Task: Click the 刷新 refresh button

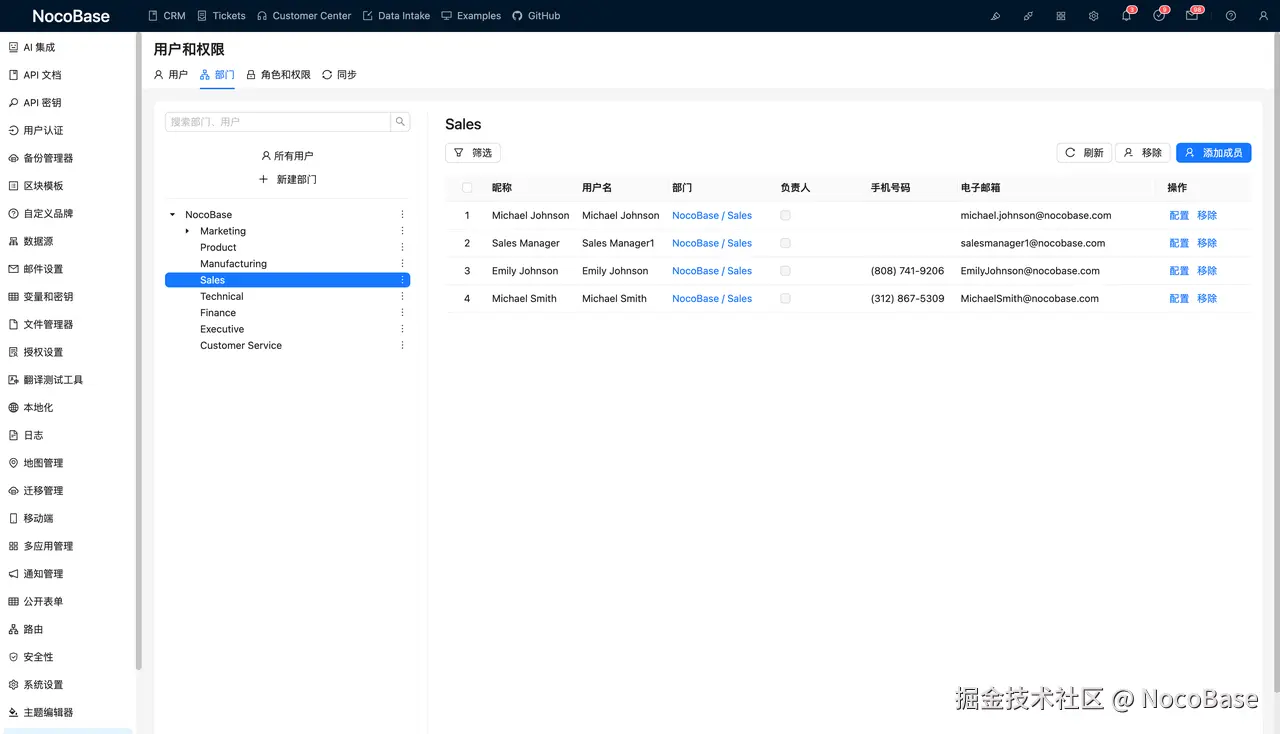Action: pos(1084,153)
